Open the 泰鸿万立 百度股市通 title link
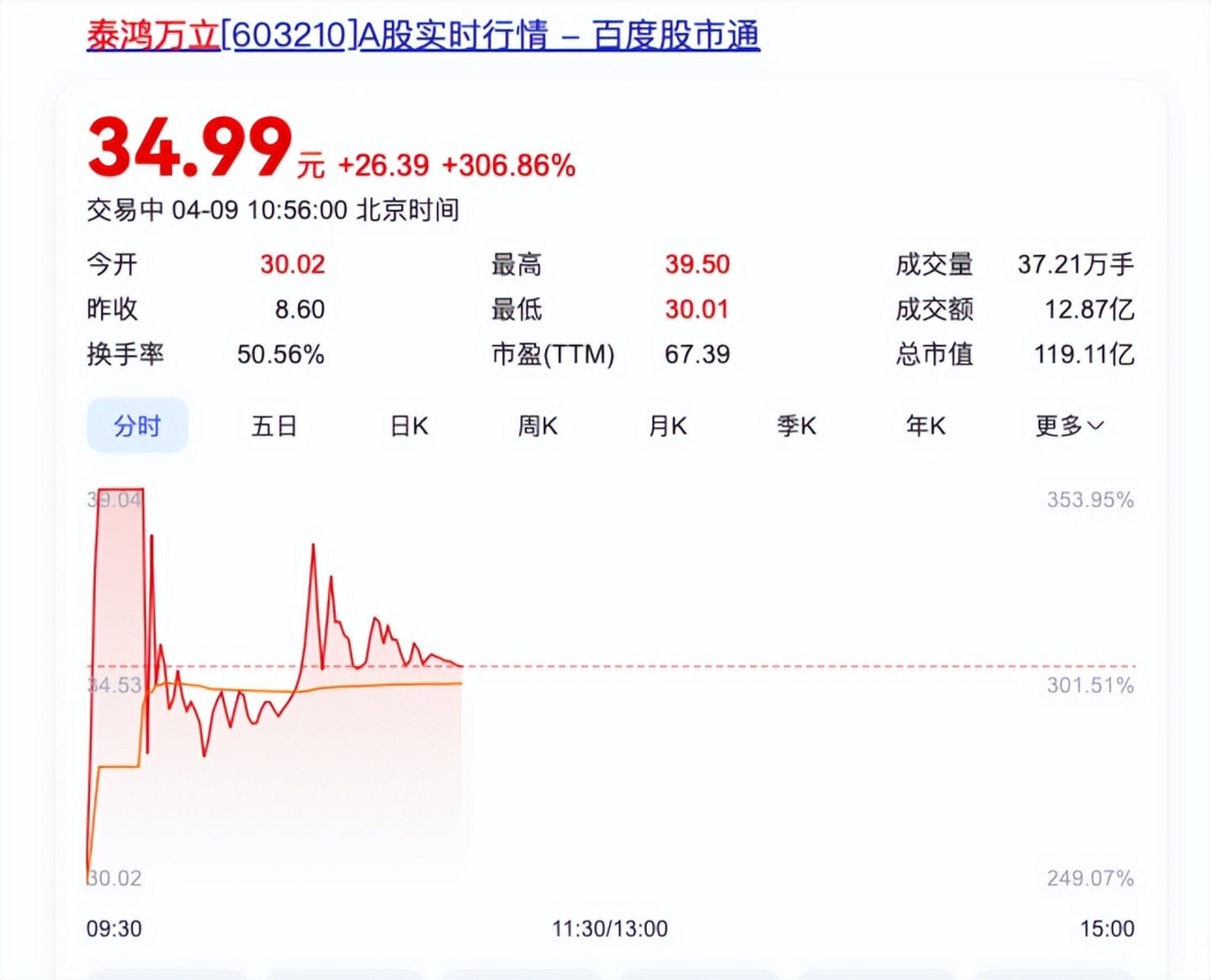The image size is (1211, 980). click(422, 35)
